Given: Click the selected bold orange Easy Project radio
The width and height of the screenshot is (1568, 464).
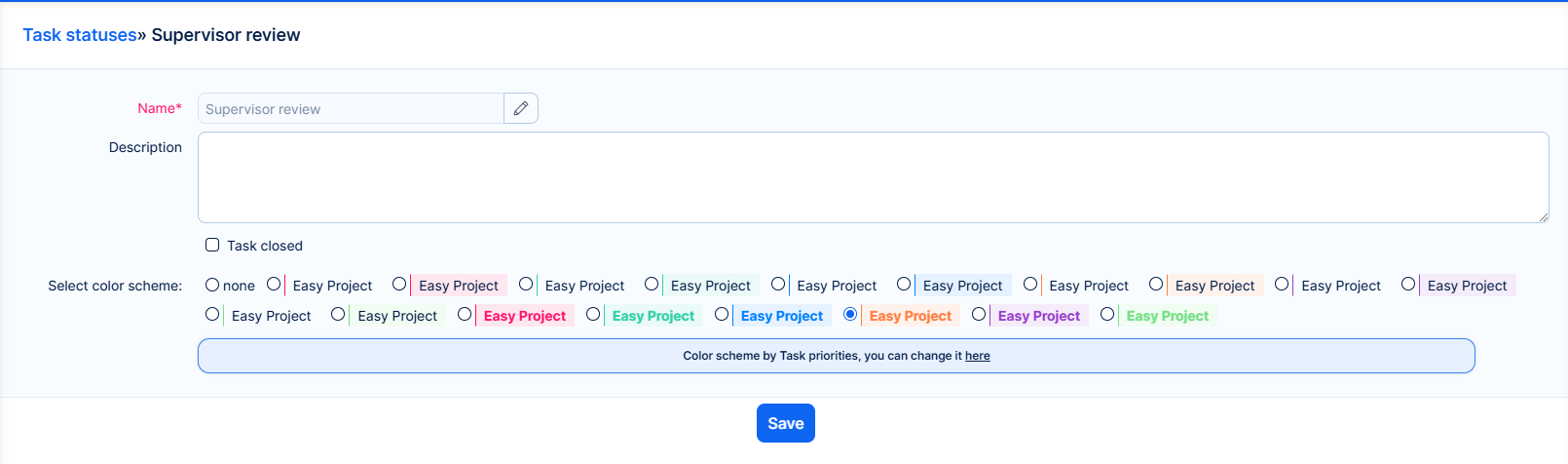Looking at the screenshot, I should point(850,314).
